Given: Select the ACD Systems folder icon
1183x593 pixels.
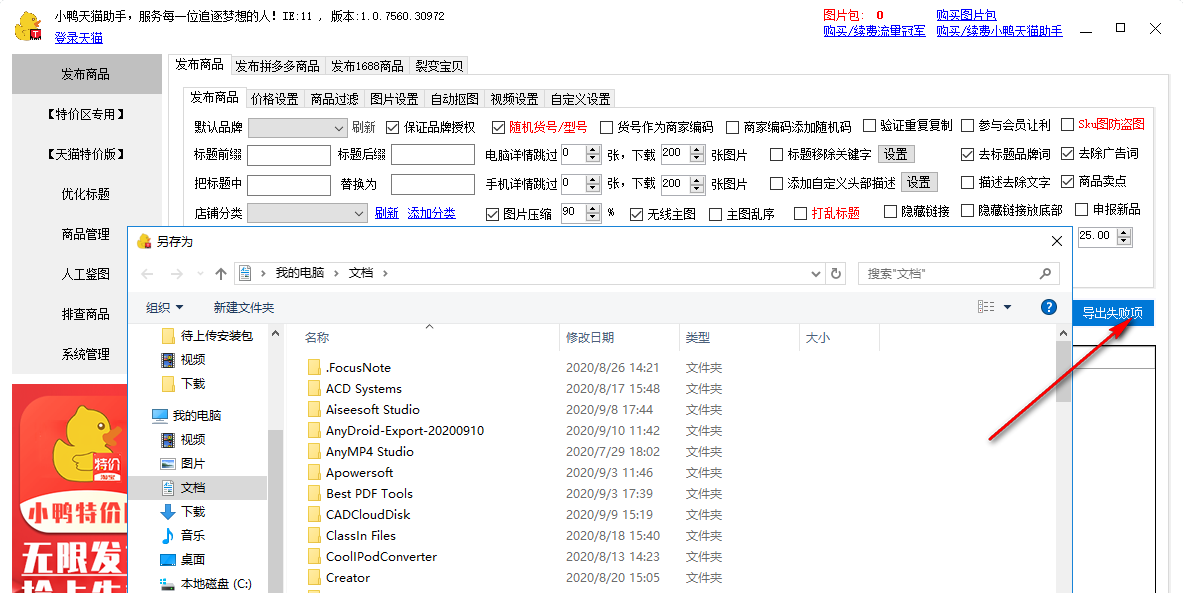Looking at the screenshot, I should coord(315,389).
